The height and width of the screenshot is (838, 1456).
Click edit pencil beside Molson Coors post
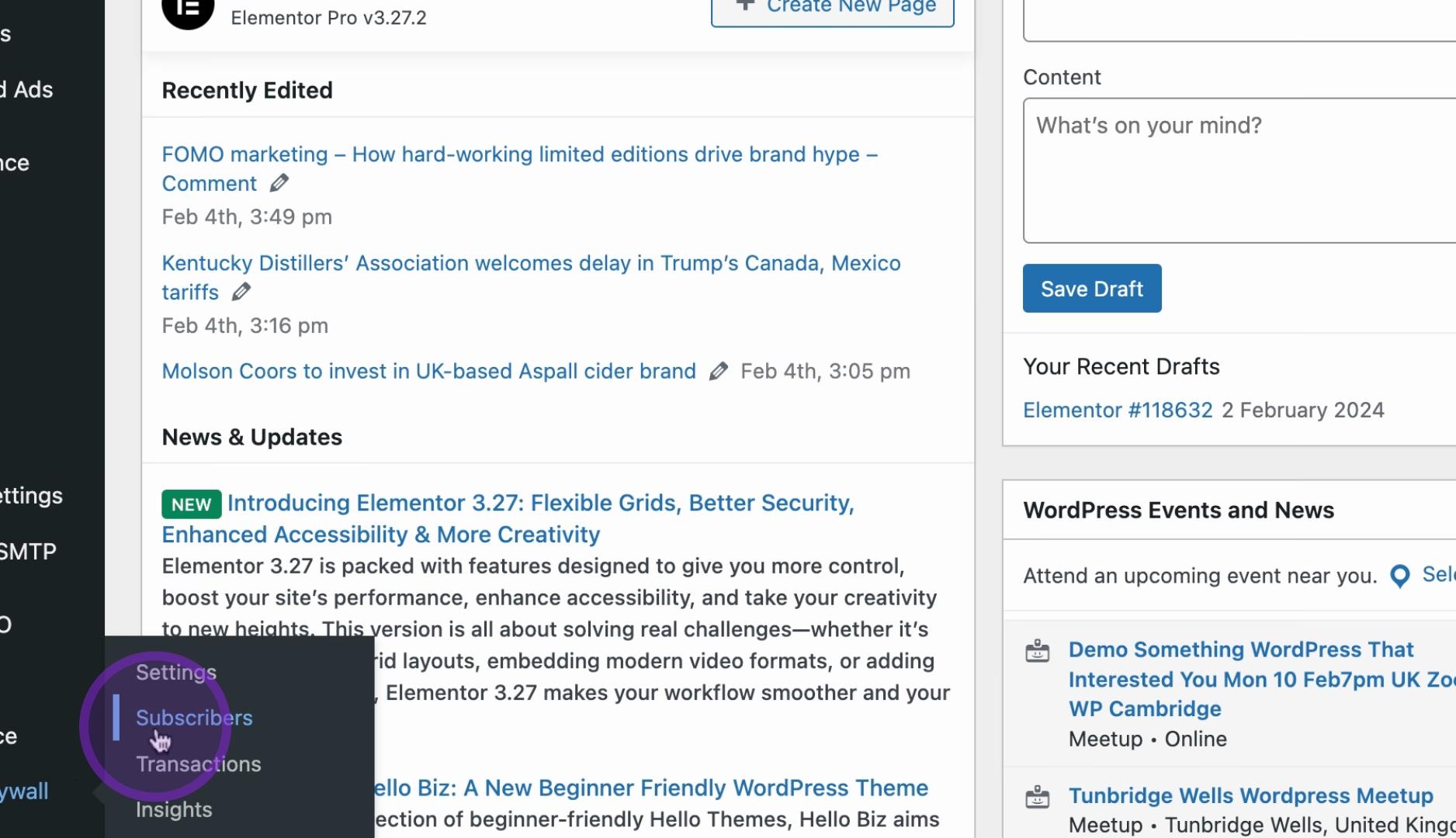tap(719, 372)
